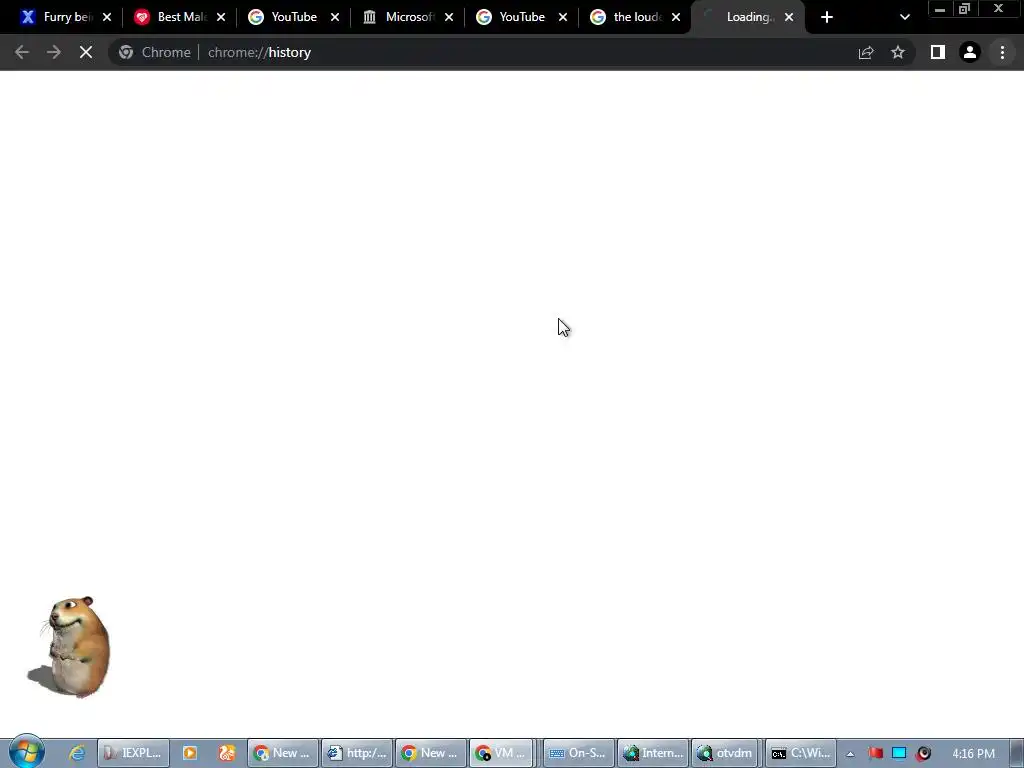Launch Internet Explorer from taskbar
Image resolution: width=1024 pixels, height=768 pixels.
(x=77, y=753)
